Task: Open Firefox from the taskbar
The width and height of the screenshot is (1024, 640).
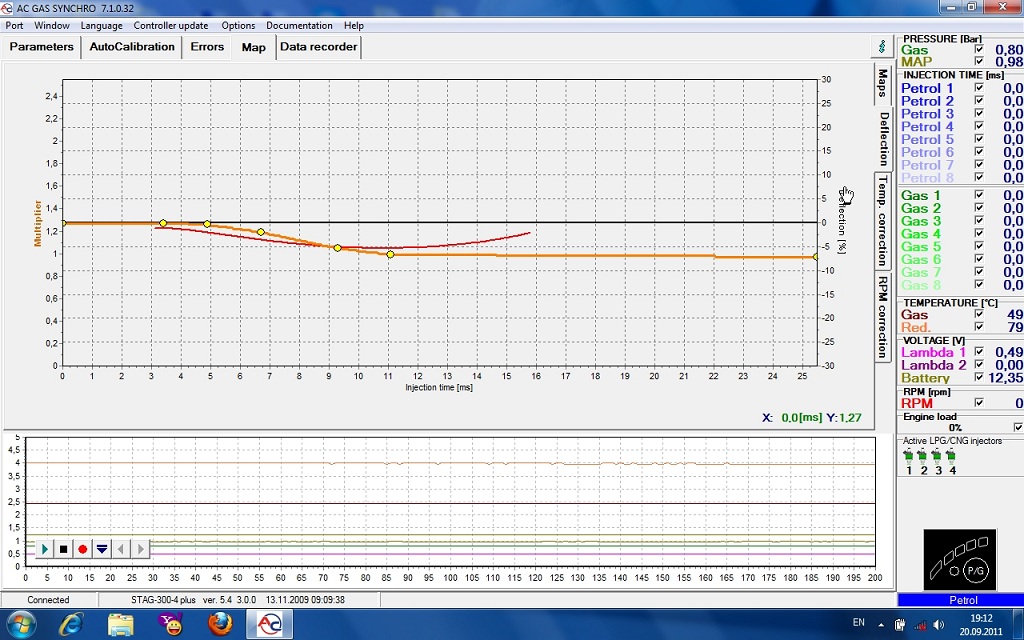Action: (220, 625)
